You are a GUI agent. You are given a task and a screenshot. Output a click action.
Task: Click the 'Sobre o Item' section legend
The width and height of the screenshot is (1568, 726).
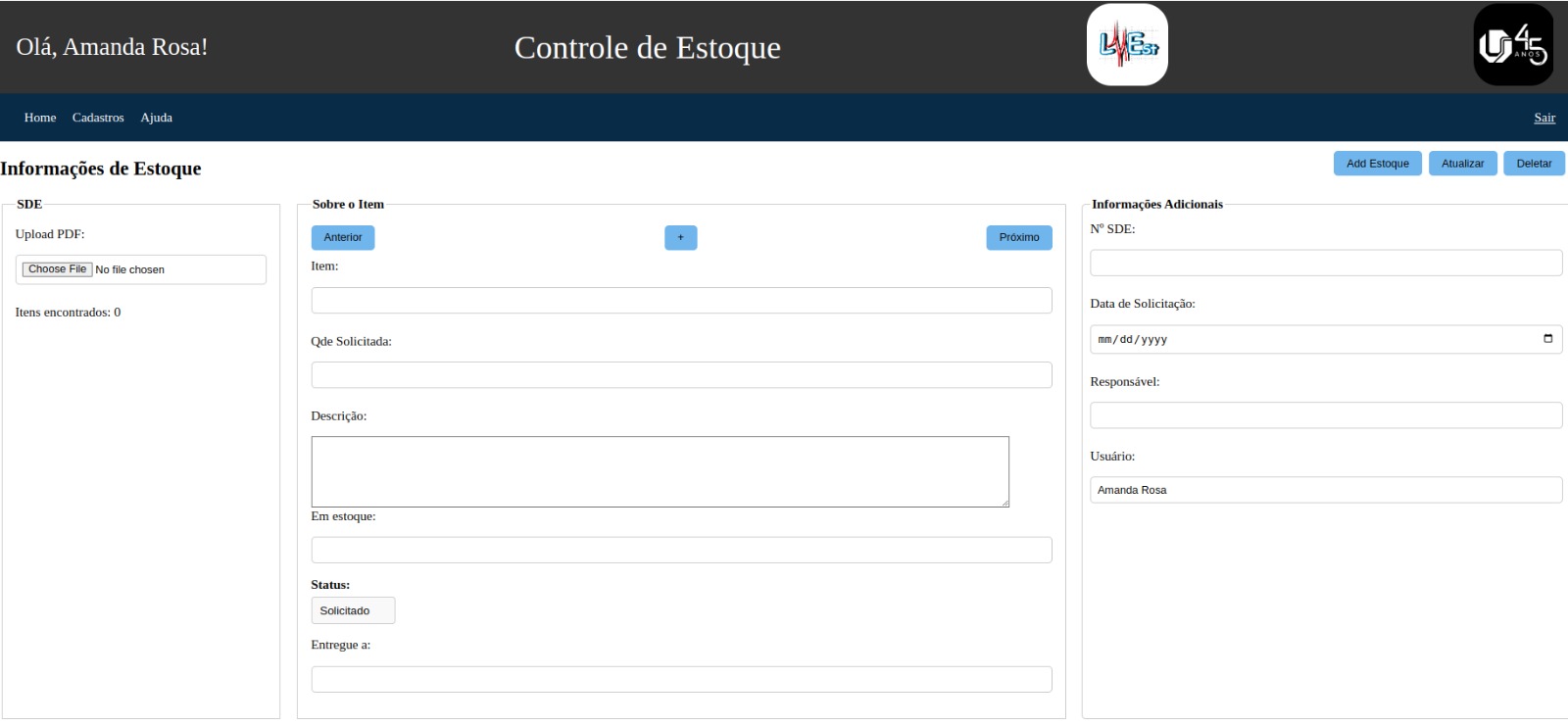click(x=348, y=204)
